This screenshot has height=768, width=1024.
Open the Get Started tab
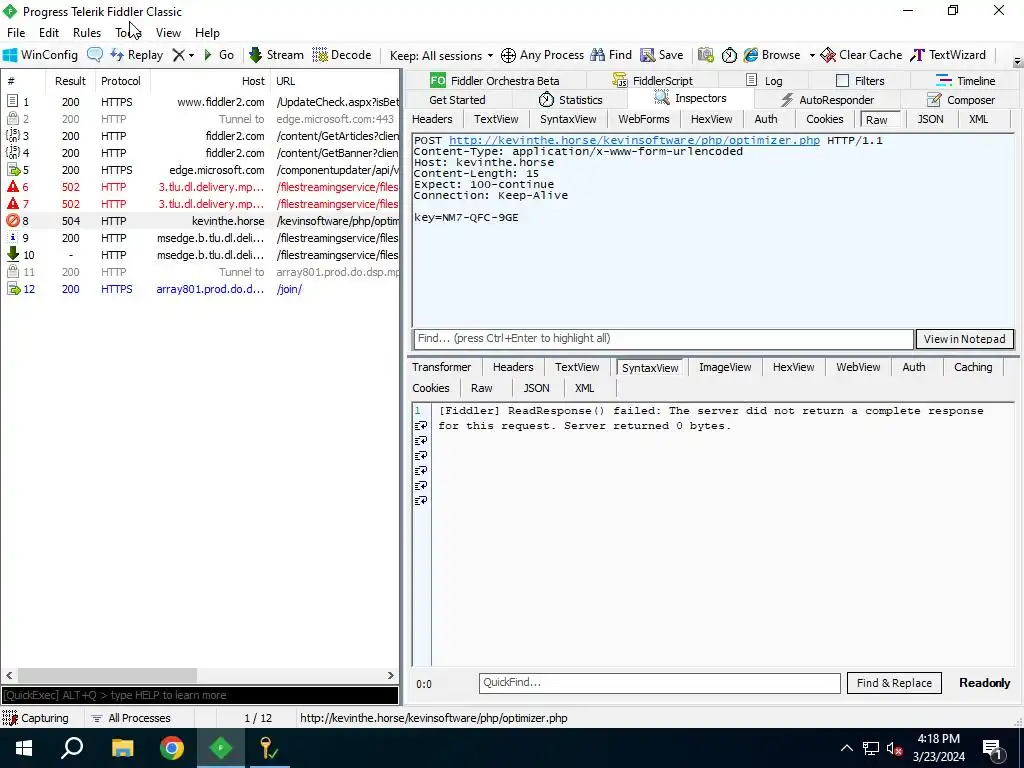(x=457, y=100)
